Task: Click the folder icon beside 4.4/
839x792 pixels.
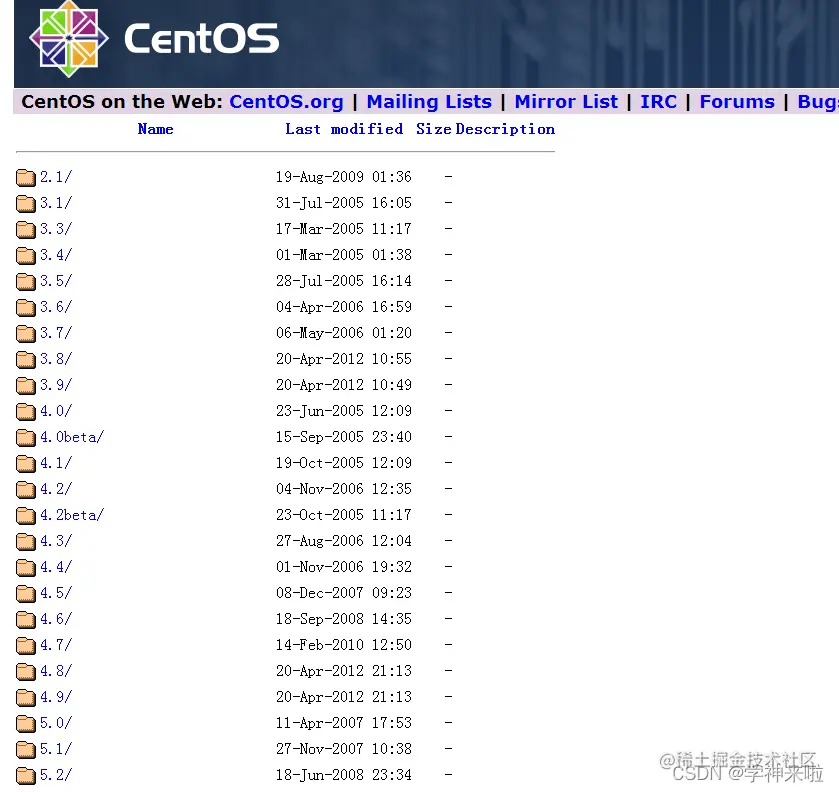Action: tap(26, 567)
